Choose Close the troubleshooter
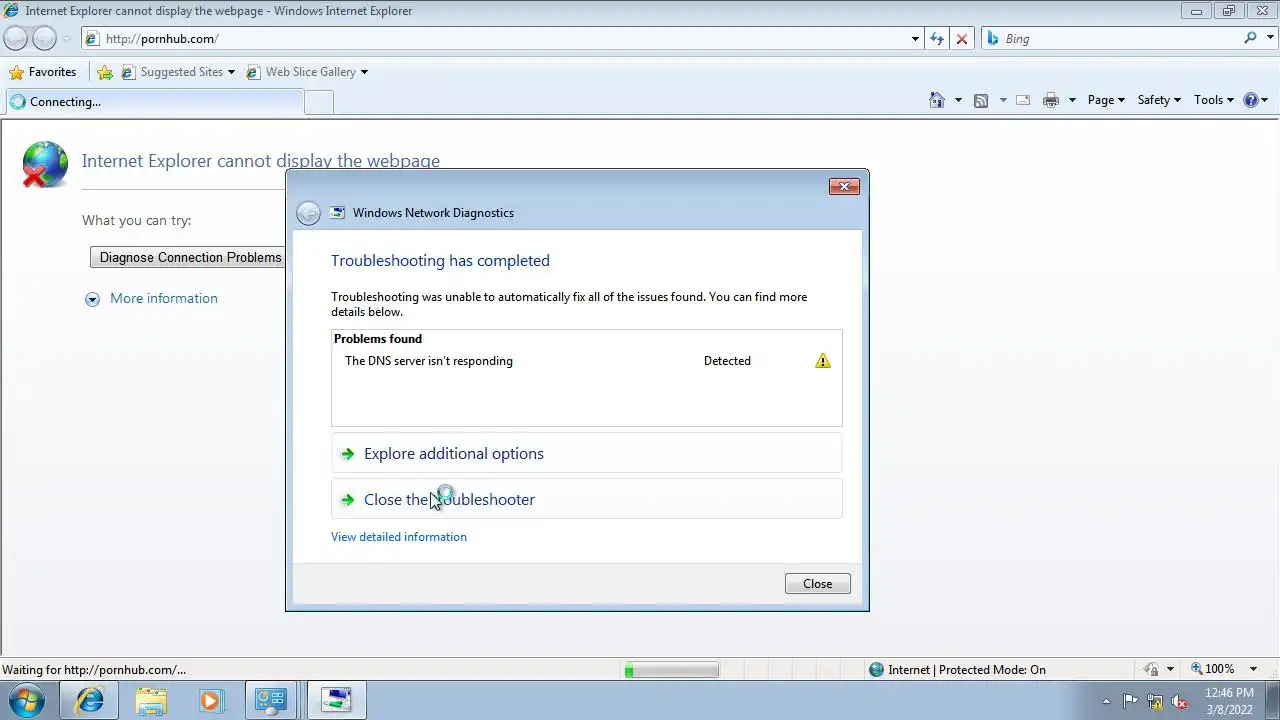This screenshot has height=720, width=1280. (x=587, y=499)
